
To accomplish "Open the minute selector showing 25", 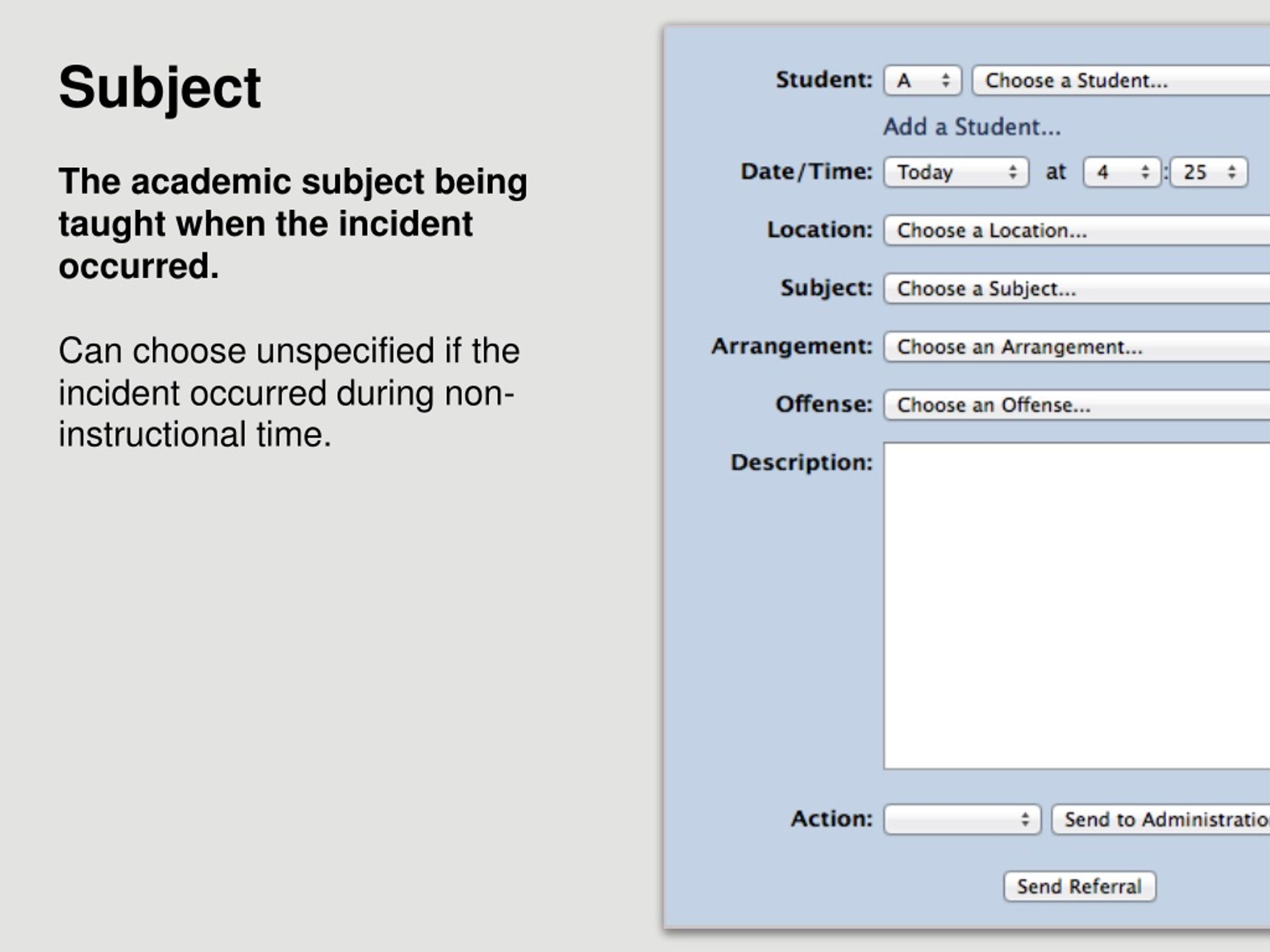I will [1208, 172].
